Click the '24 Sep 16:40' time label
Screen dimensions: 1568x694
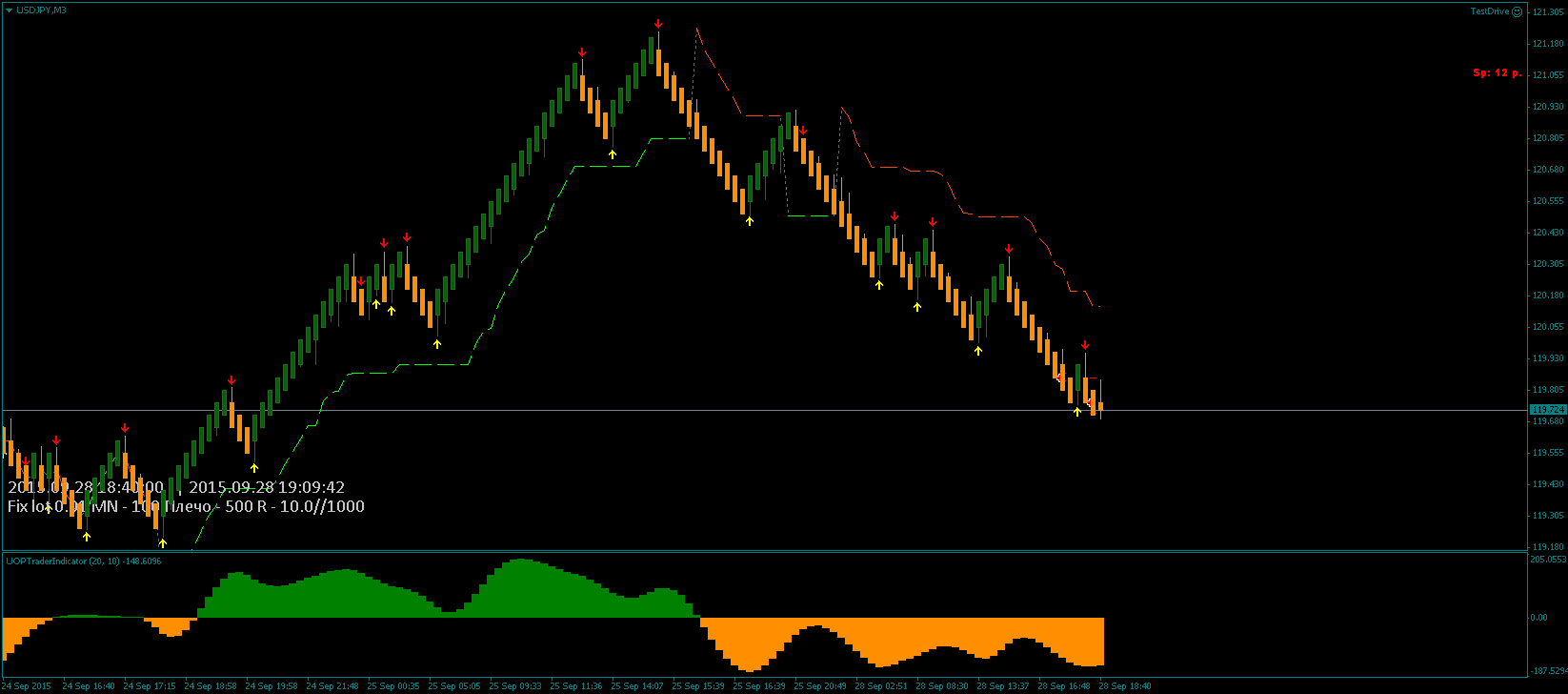coord(89,686)
